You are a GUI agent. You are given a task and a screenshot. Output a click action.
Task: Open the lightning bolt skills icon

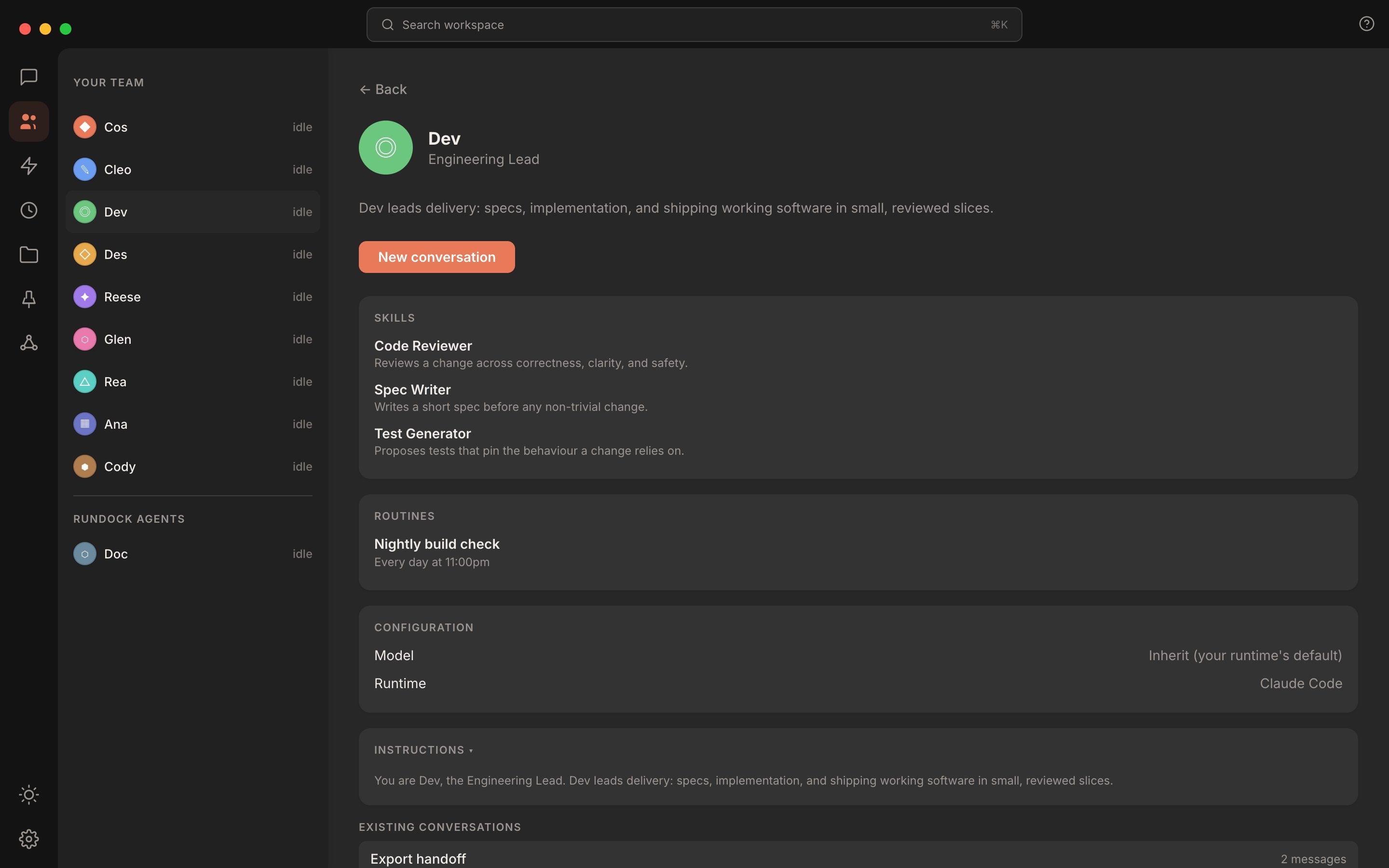[x=29, y=166]
